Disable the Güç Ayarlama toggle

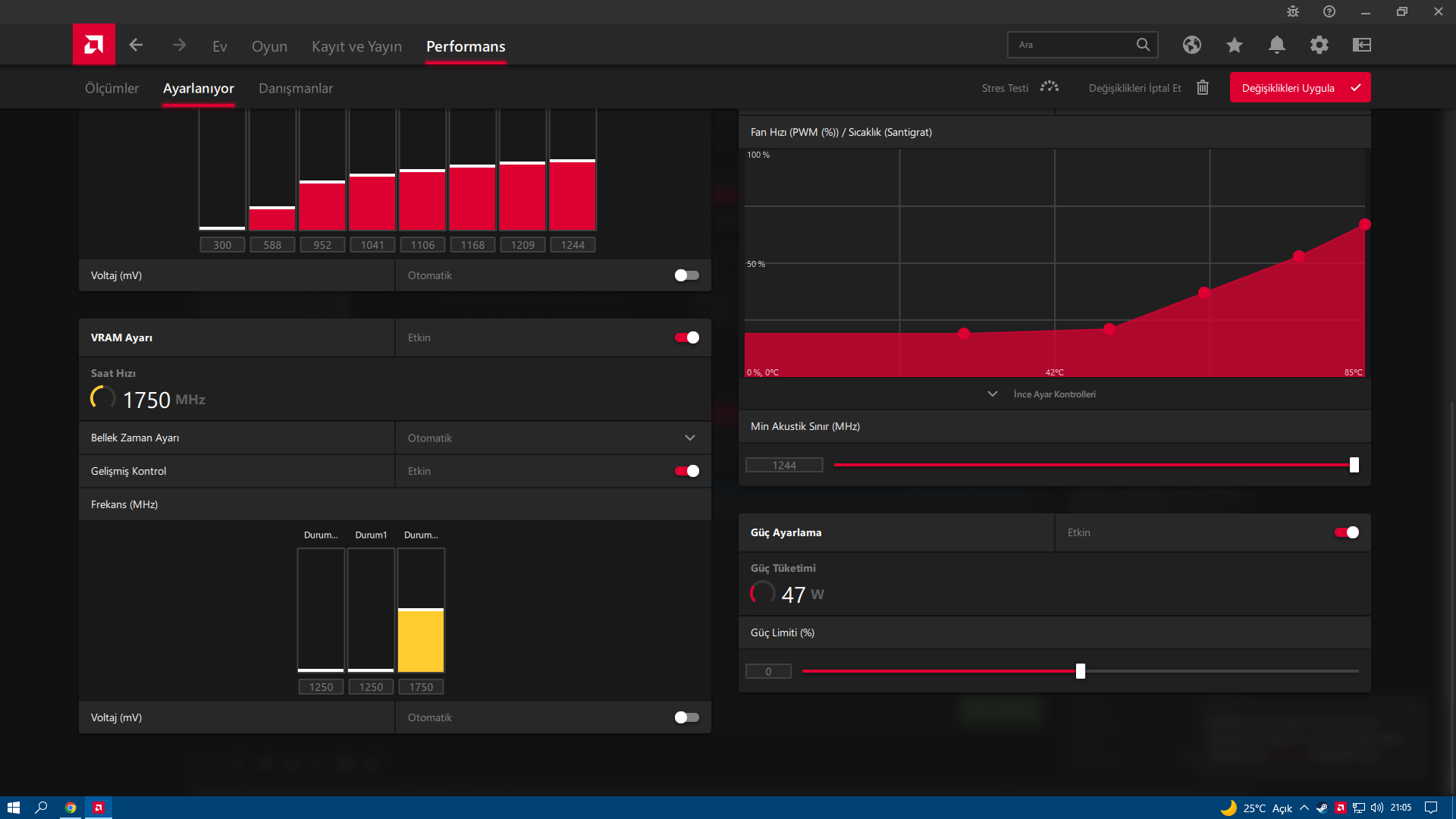pyautogui.click(x=1347, y=532)
